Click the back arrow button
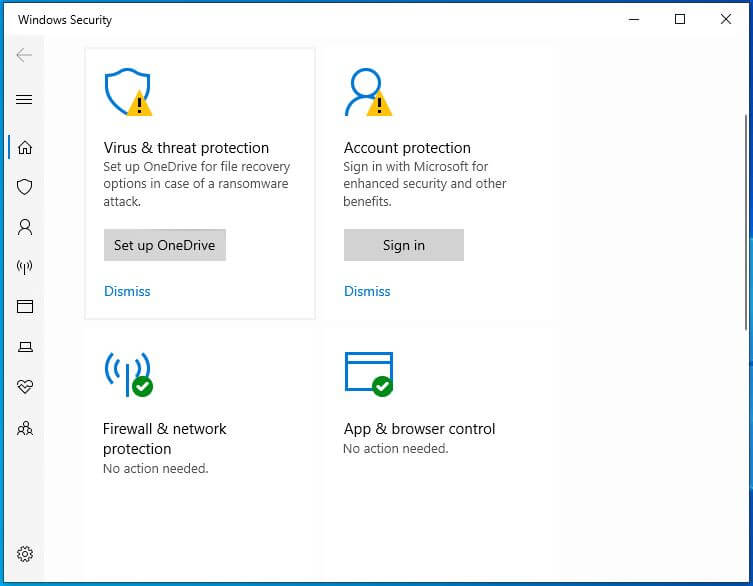 [x=25, y=55]
